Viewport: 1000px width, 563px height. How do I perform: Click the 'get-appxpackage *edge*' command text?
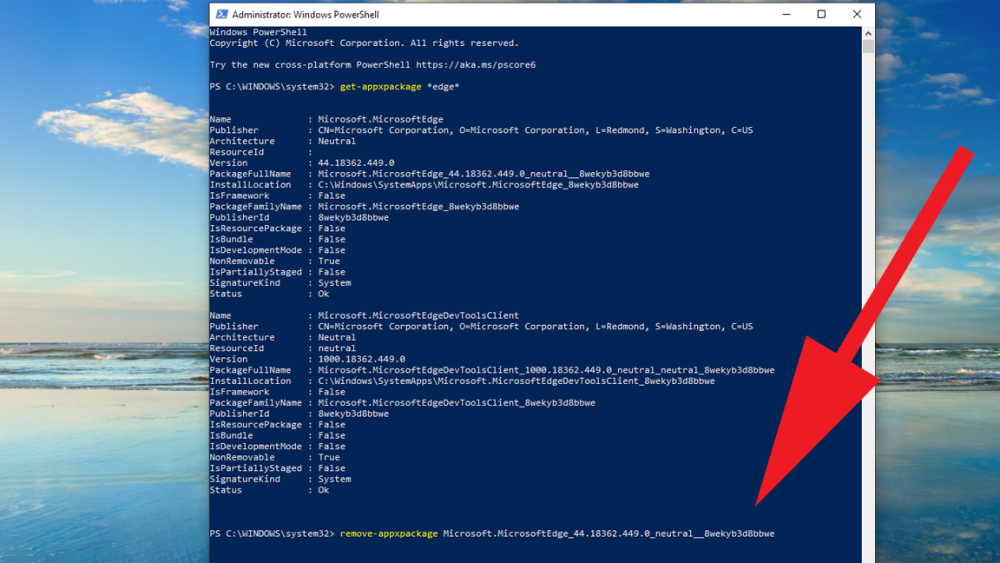click(399, 87)
